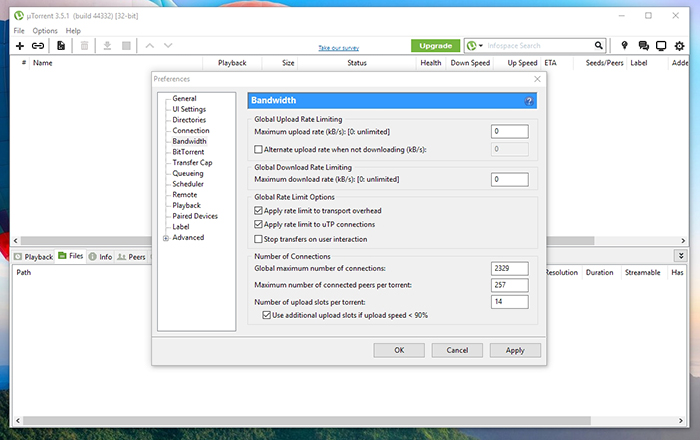
Task: Click the remote monitor icon
Action: click(x=661, y=46)
